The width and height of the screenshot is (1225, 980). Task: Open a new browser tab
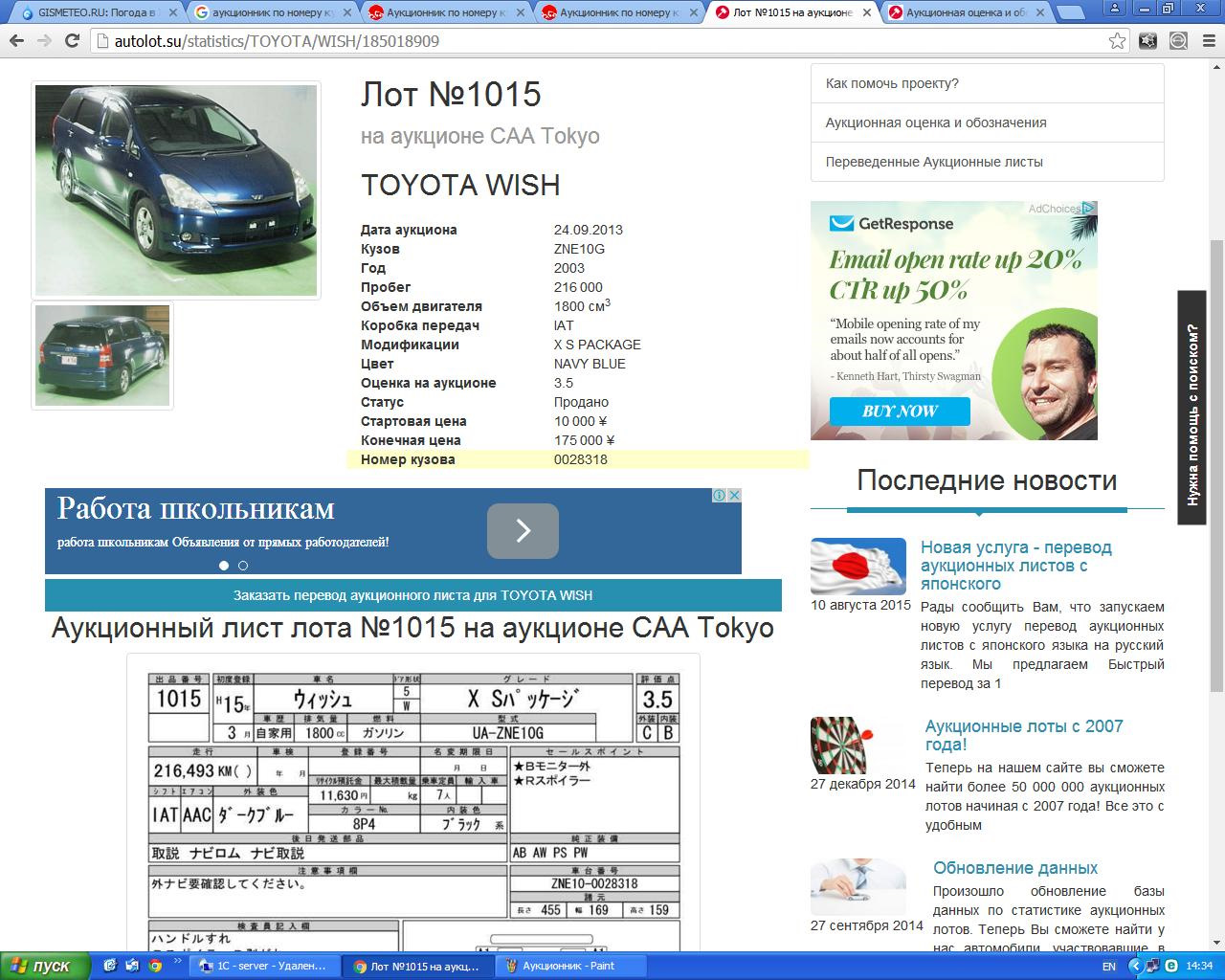(1073, 13)
